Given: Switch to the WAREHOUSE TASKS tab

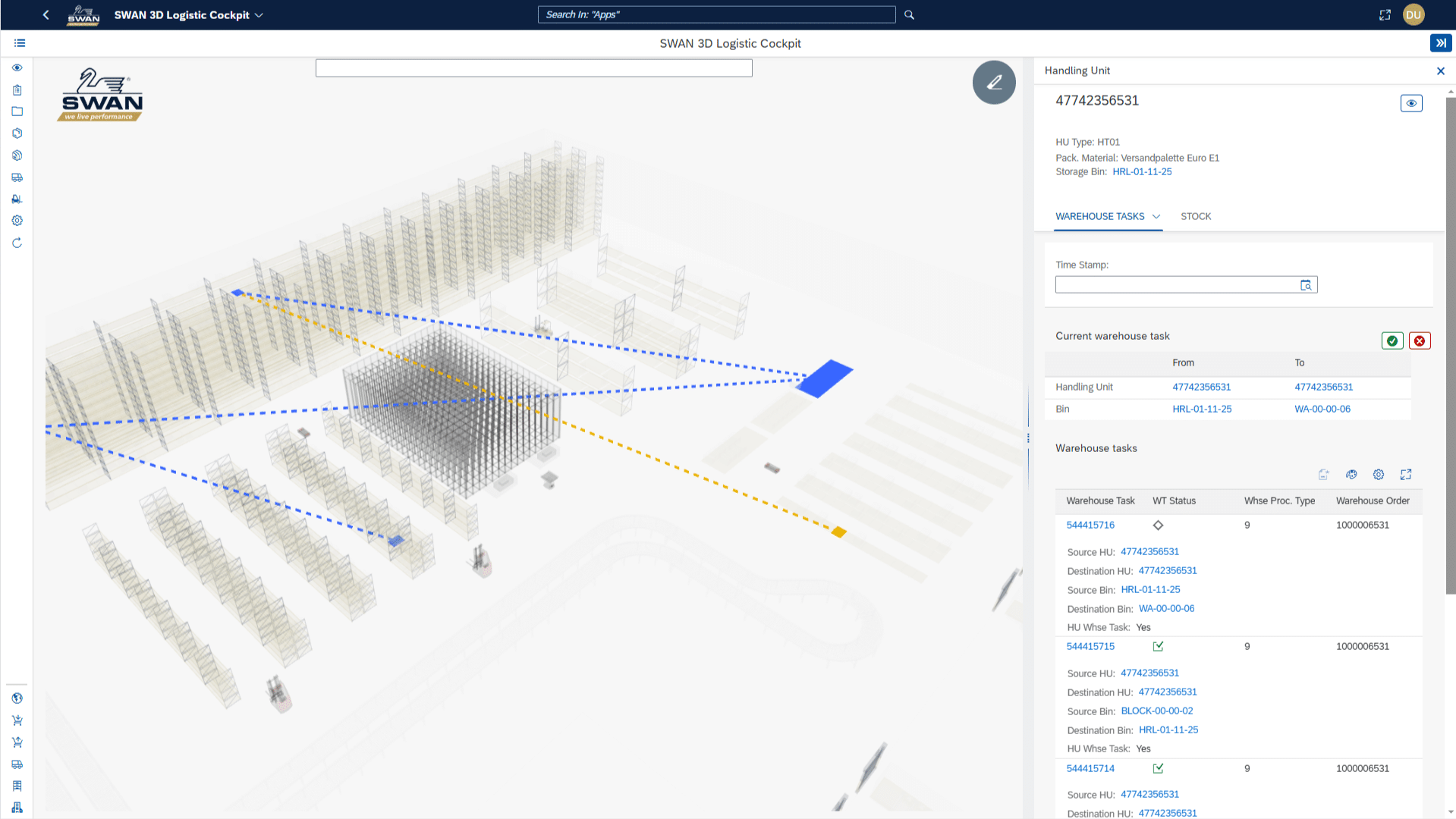Looking at the screenshot, I should (x=1099, y=217).
